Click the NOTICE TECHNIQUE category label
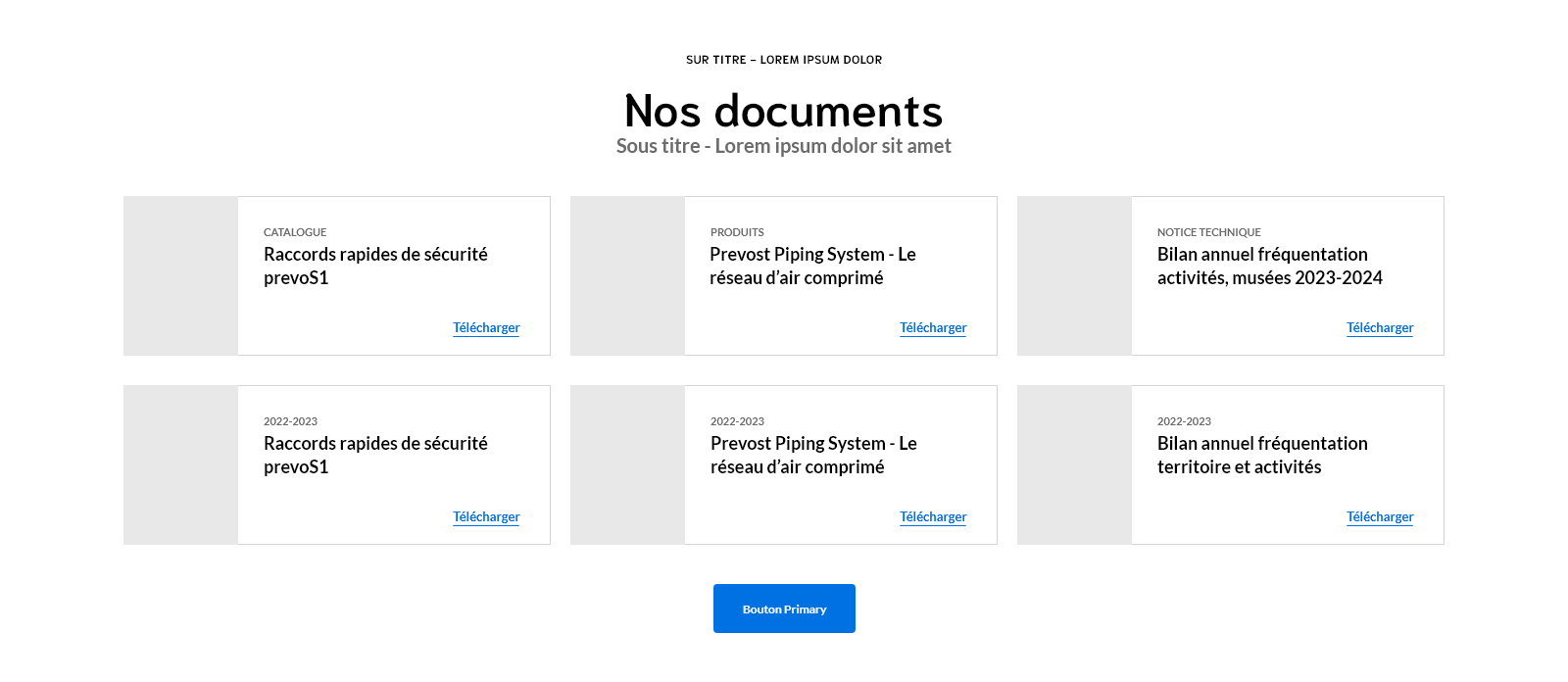The height and width of the screenshot is (682, 1568). click(1209, 232)
